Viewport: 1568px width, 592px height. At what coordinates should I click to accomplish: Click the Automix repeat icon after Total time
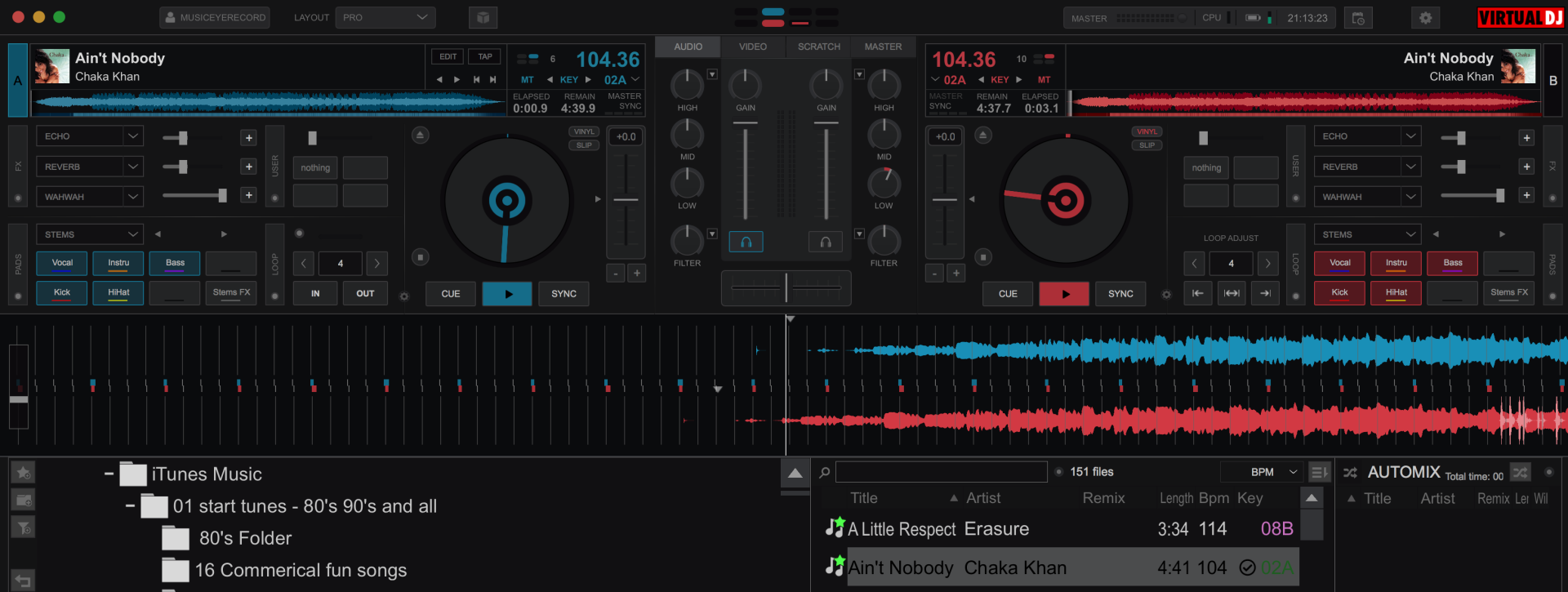pyautogui.click(x=1520, y=473)
